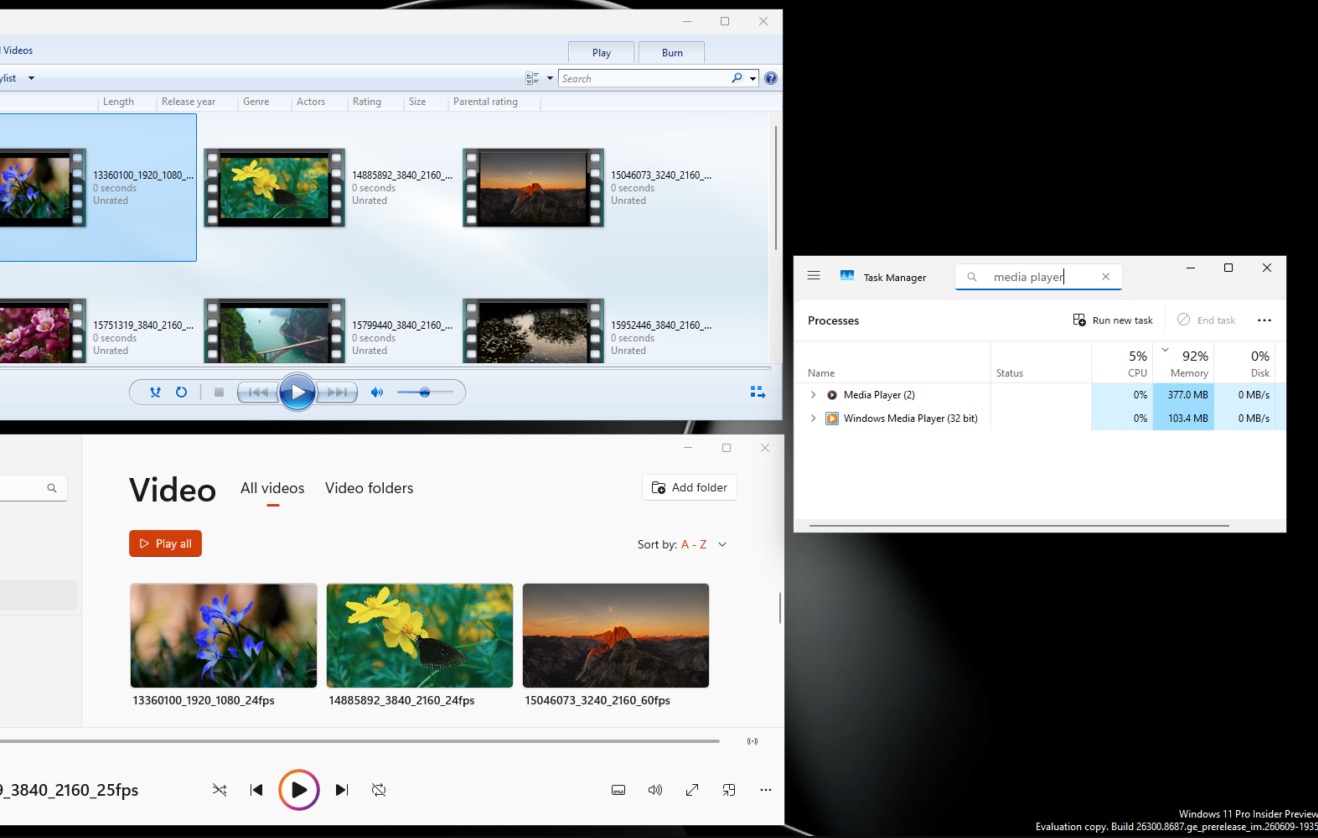
Task: Click View options icon in library toolbar
Action: coord(532,78)
